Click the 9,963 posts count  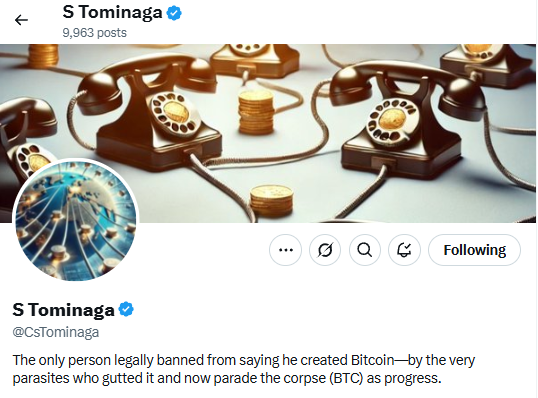point(95,33)
